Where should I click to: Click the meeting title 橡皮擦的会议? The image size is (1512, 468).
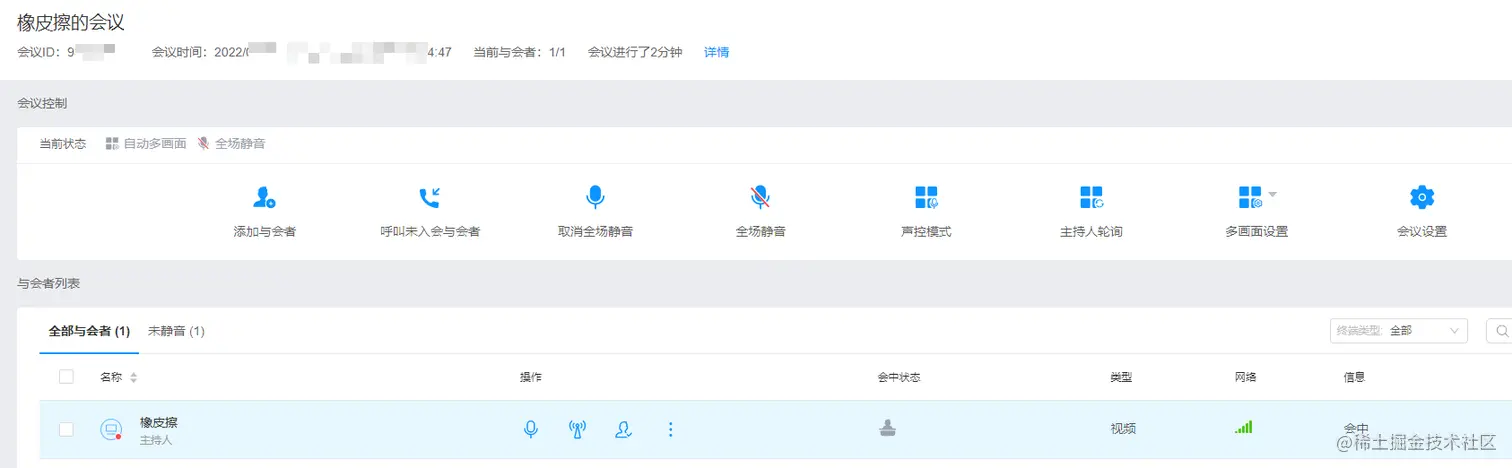tap(71, 22)
